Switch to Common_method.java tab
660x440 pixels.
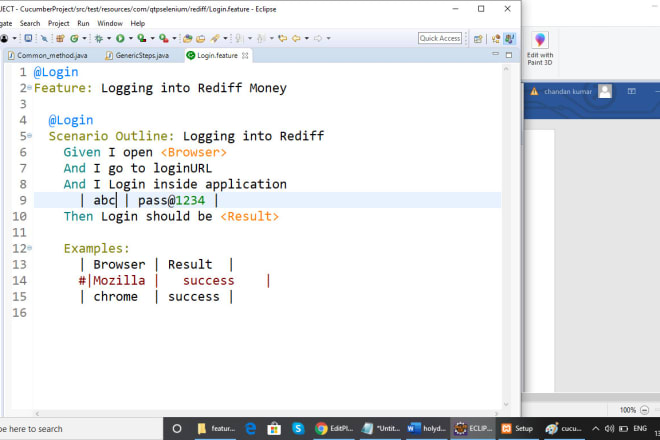[48, 56]
